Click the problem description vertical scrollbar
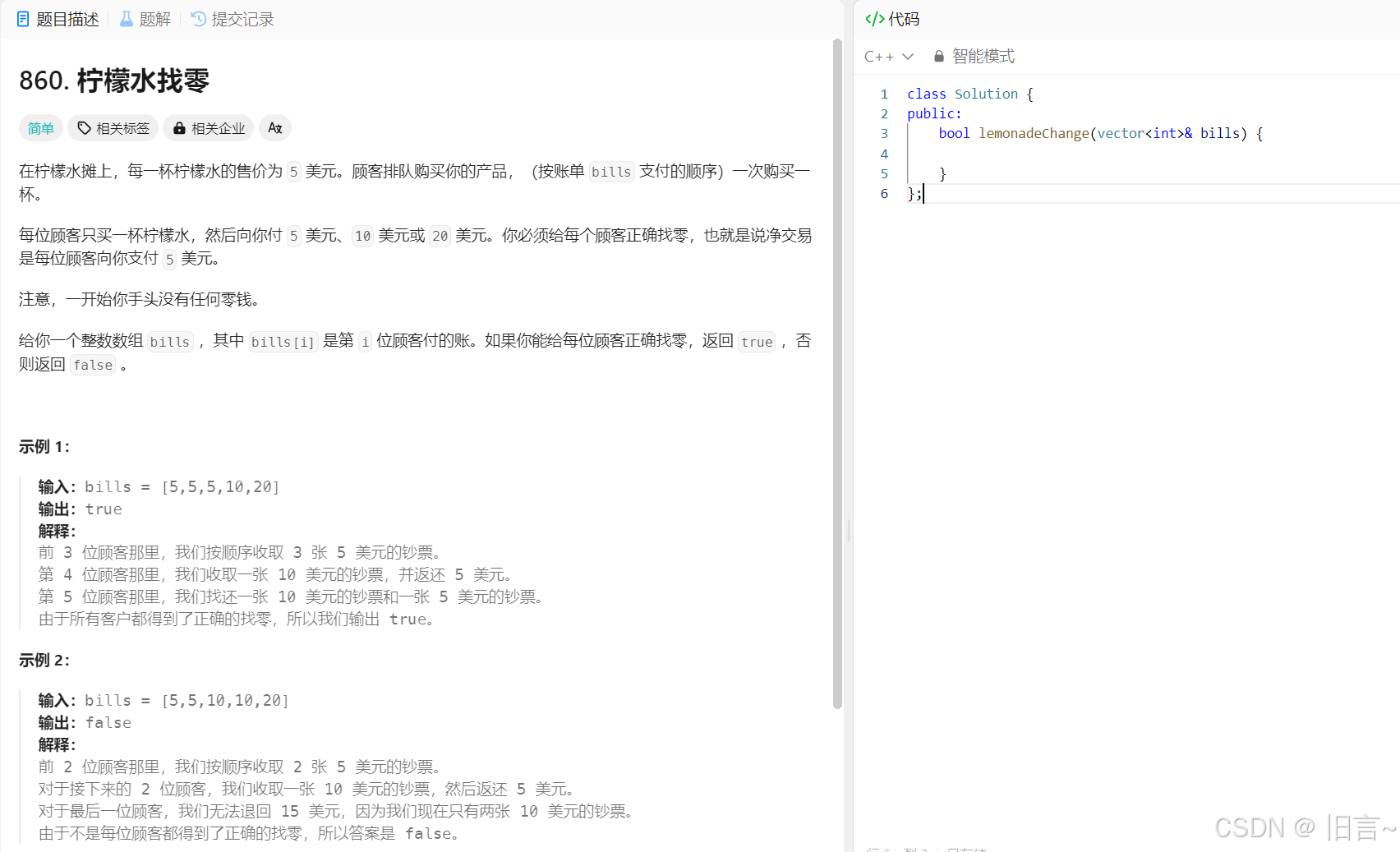Screen dimensions: 1400x852 (x=837, y=370)
